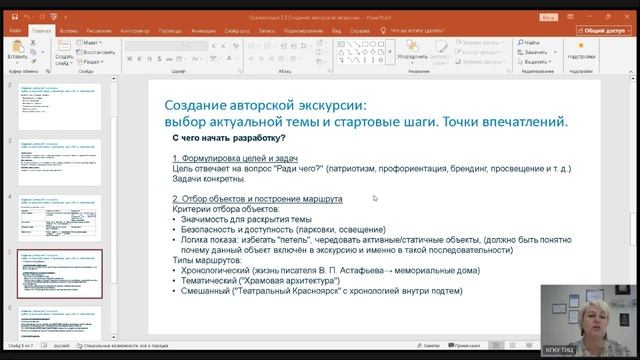Image resolution: width=640 pixels, height=360 pixels.
Task: Collapse the ribbon with the chevron
Action: (x=631, y=71)
